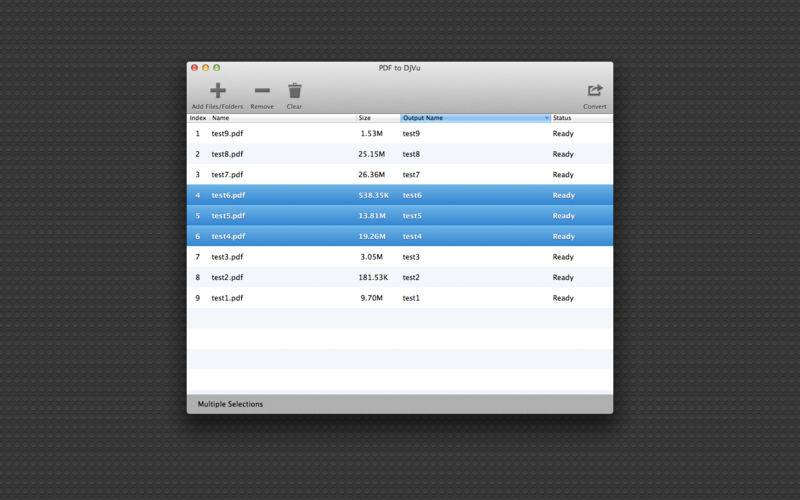Click the 1.53M size cell
The image size is (800, 500).
click(371, 134)
